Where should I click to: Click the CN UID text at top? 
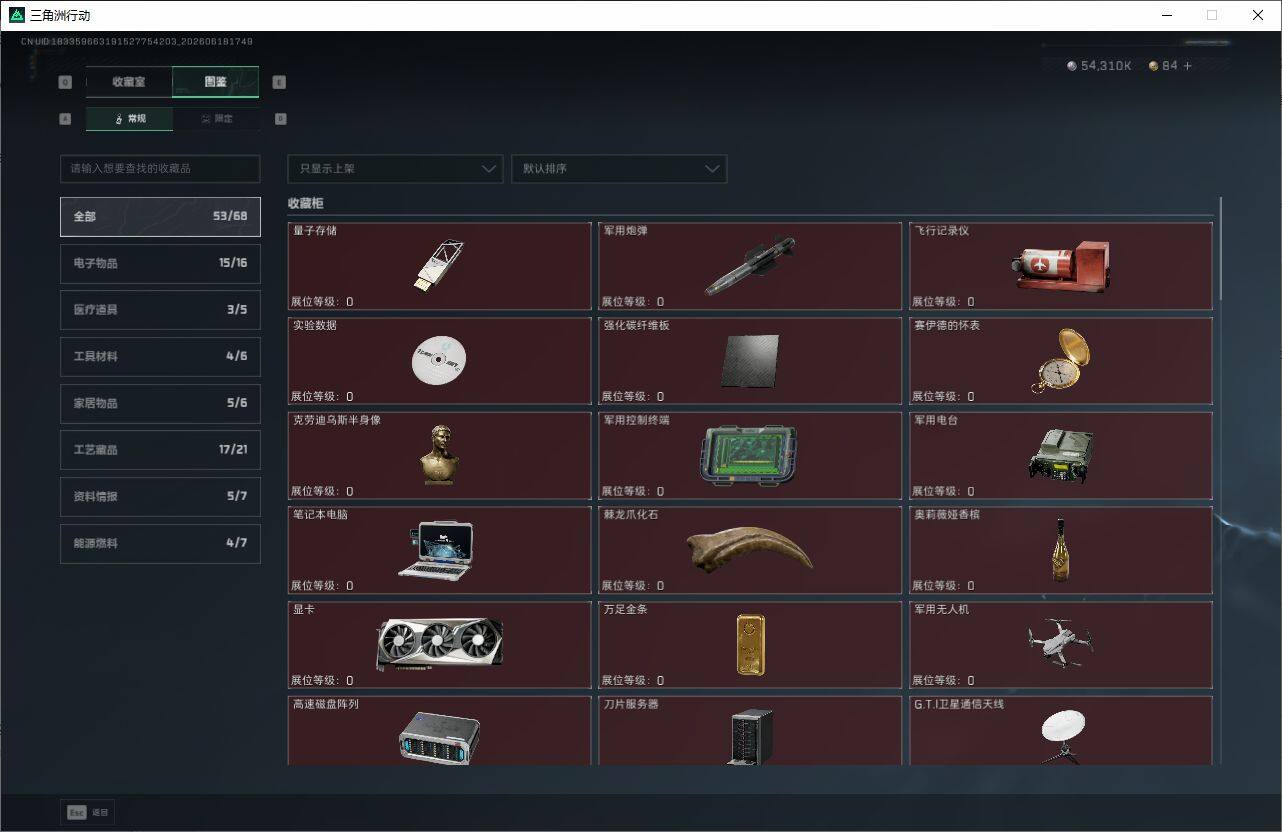136,42
